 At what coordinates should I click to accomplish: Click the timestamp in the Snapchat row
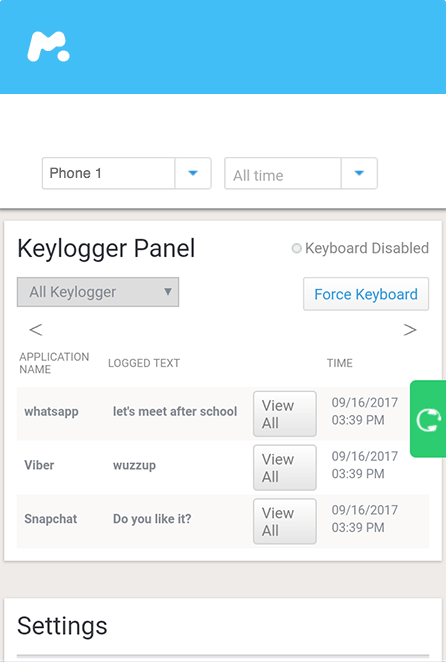coord(364,518)
